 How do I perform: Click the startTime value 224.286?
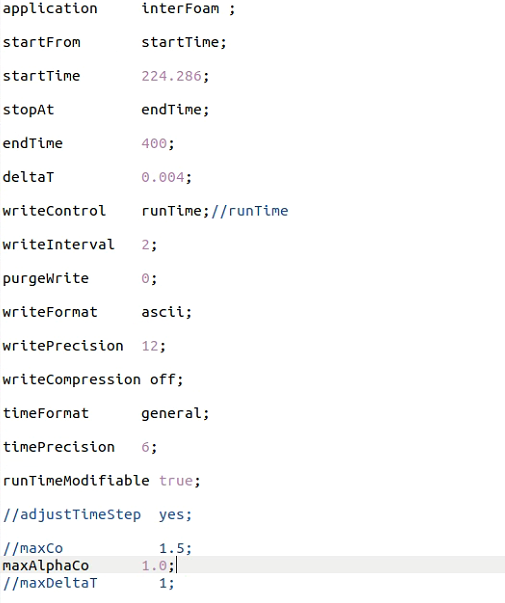(x=171, y=76)
